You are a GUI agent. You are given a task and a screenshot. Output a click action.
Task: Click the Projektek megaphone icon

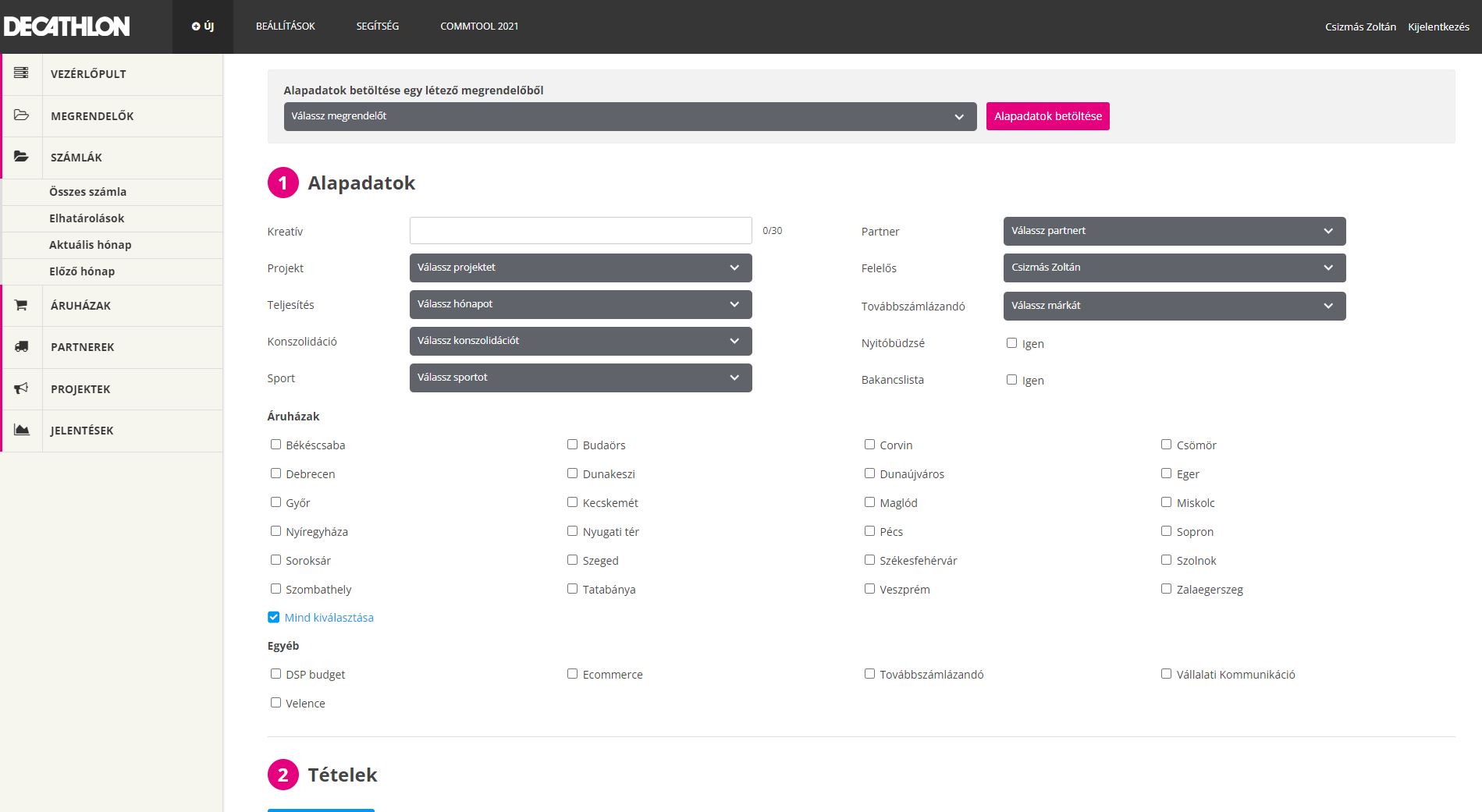[21, 388]
